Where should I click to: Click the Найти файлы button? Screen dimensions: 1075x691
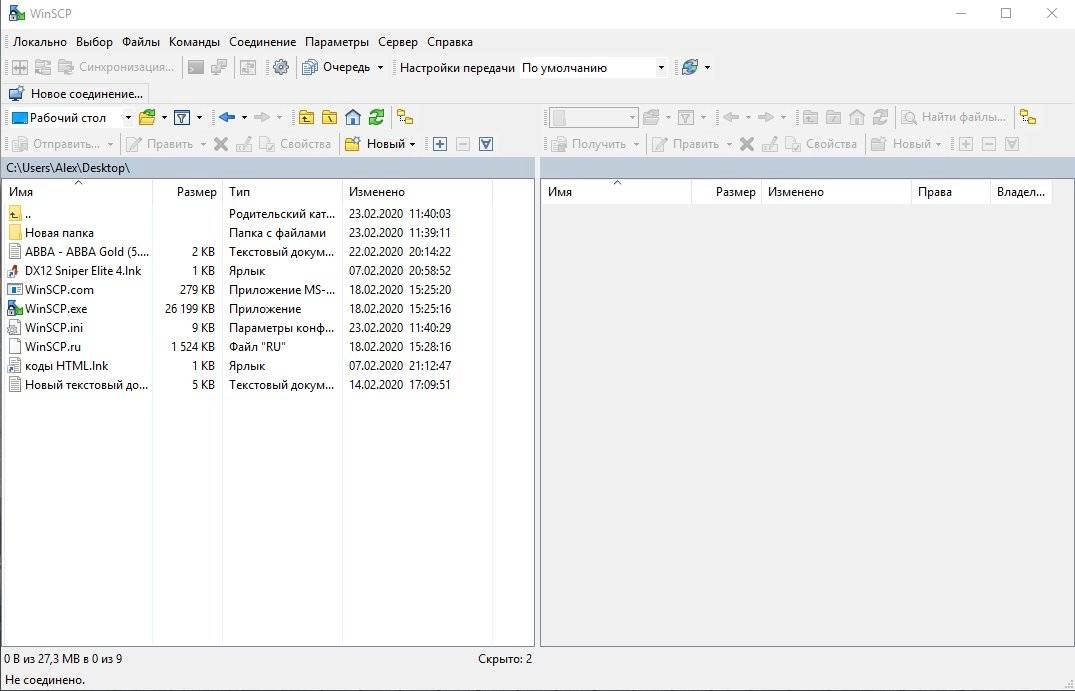tap(953, 117)
